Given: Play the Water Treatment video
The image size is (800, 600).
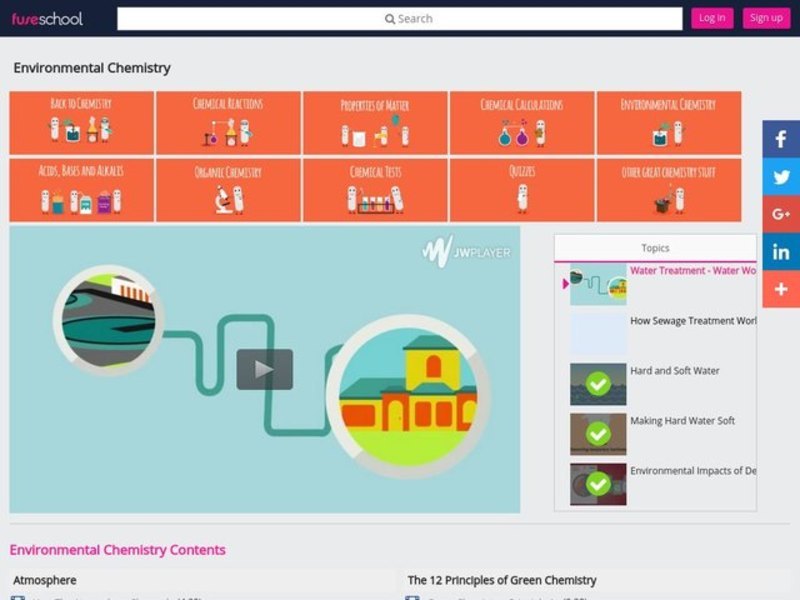Looking at the screenshot, I should [x=264, y=369].
